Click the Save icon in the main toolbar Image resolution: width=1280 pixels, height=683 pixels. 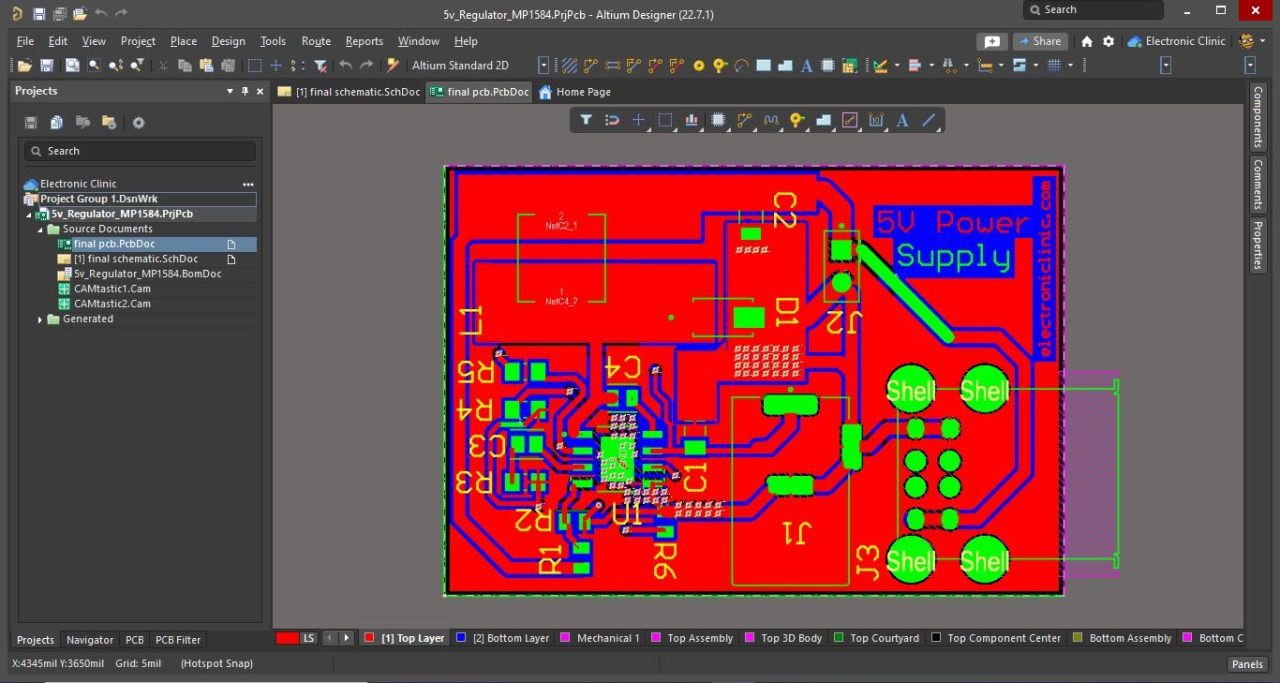49,65
